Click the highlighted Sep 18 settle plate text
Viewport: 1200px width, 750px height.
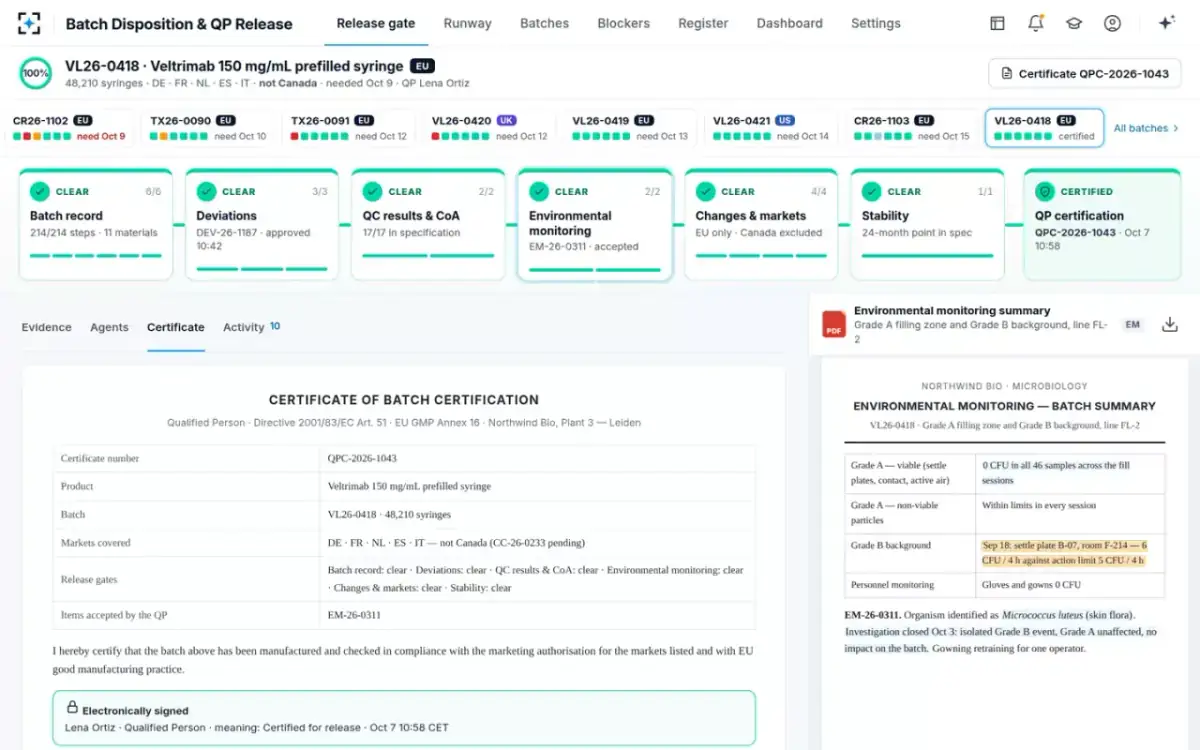point(1064,553)
